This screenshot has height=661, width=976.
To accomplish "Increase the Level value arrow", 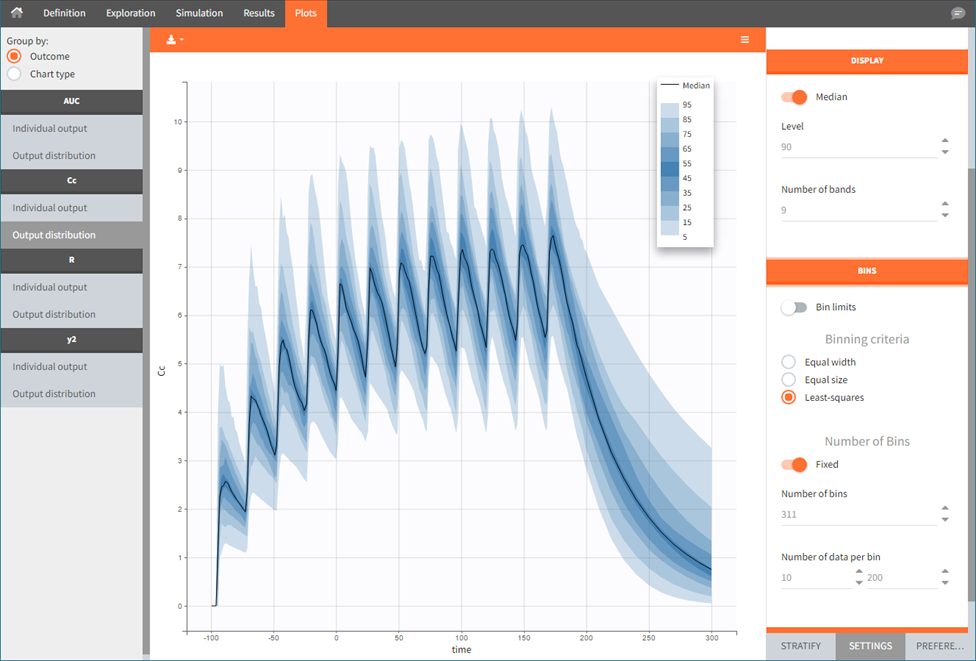I will (x=945, y=141).
